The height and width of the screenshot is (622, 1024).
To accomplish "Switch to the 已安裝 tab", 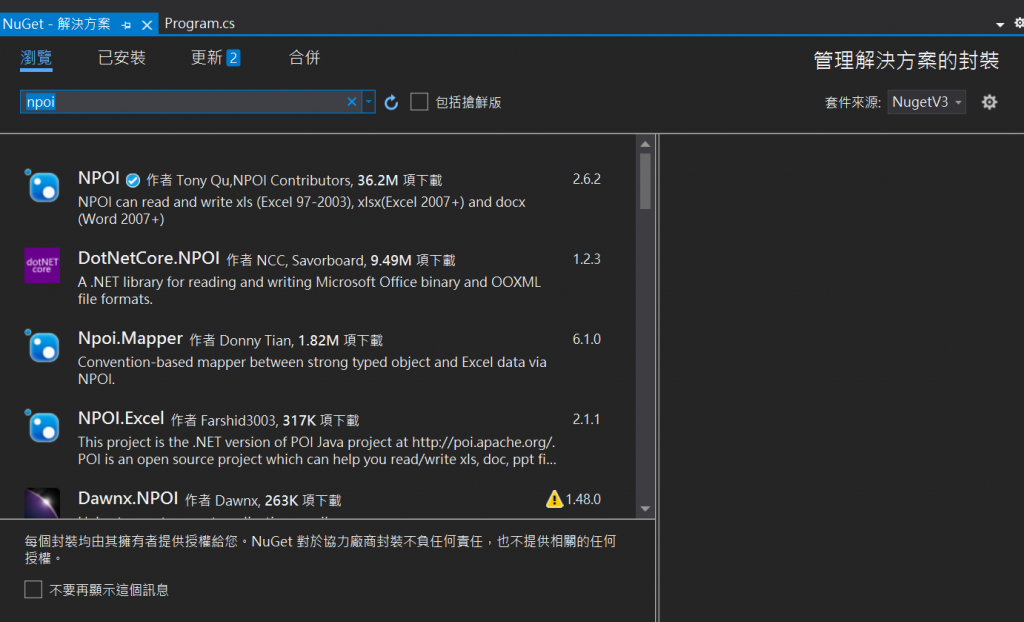I will pos(121,57).
